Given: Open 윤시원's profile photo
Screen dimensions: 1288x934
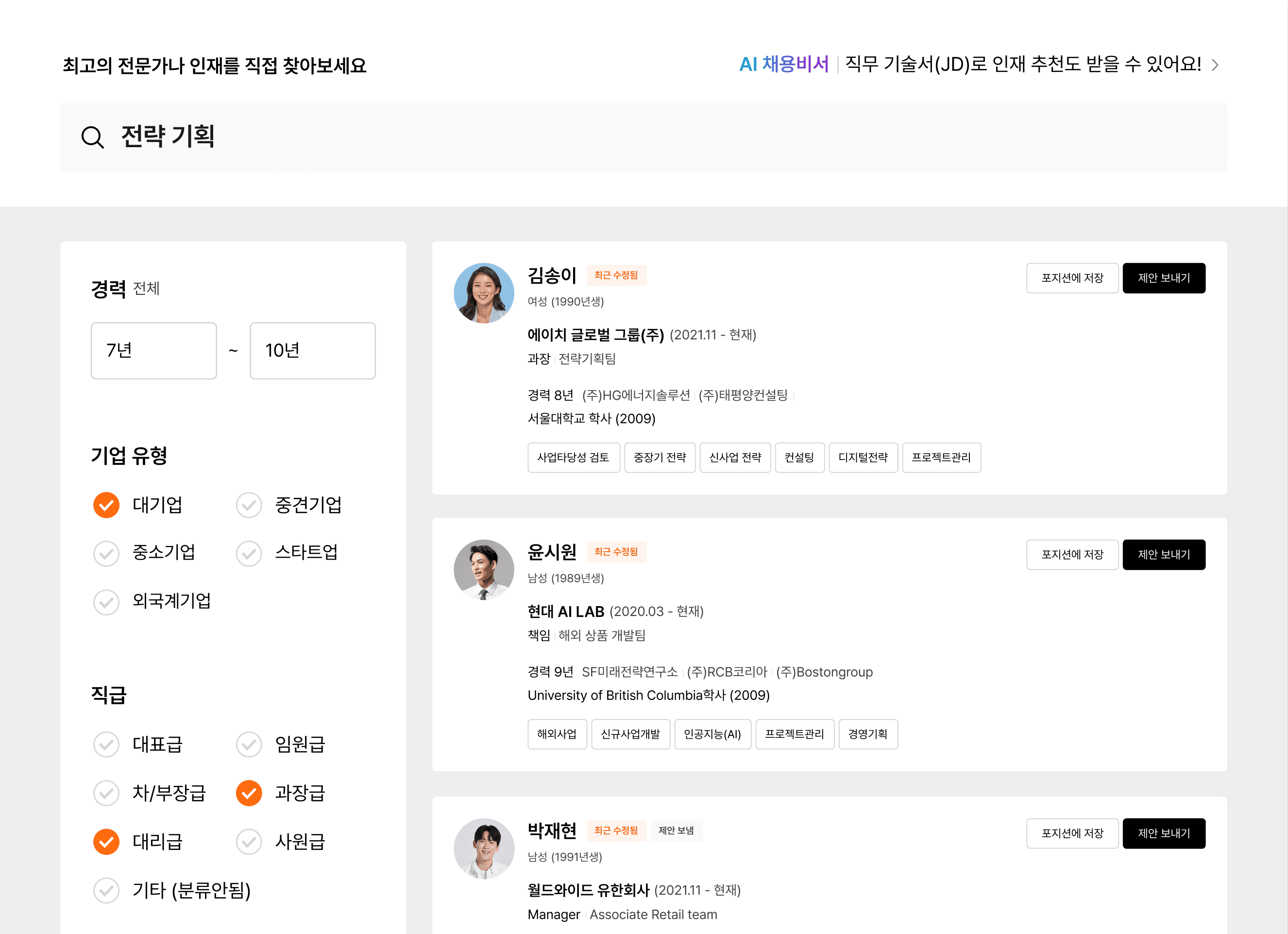Looking at the screenshot, I should [x=483, y=570].
